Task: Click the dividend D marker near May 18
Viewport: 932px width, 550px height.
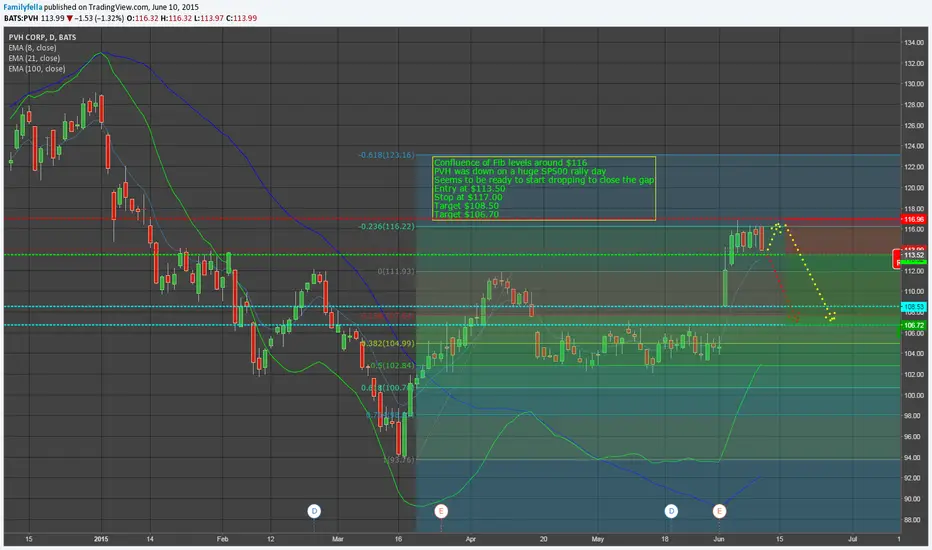Action: [671, 511]
